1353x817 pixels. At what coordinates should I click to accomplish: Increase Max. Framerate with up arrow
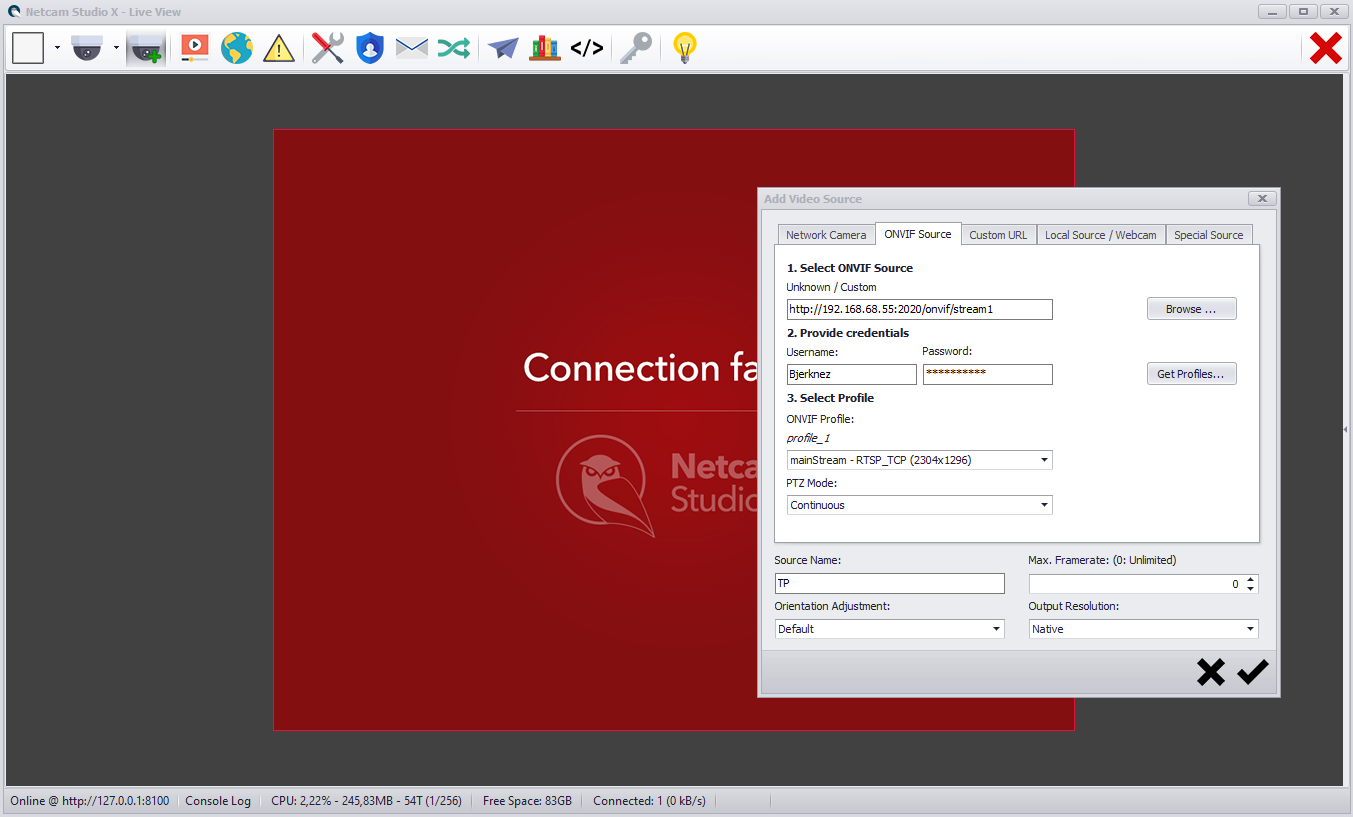point(1251,579)
